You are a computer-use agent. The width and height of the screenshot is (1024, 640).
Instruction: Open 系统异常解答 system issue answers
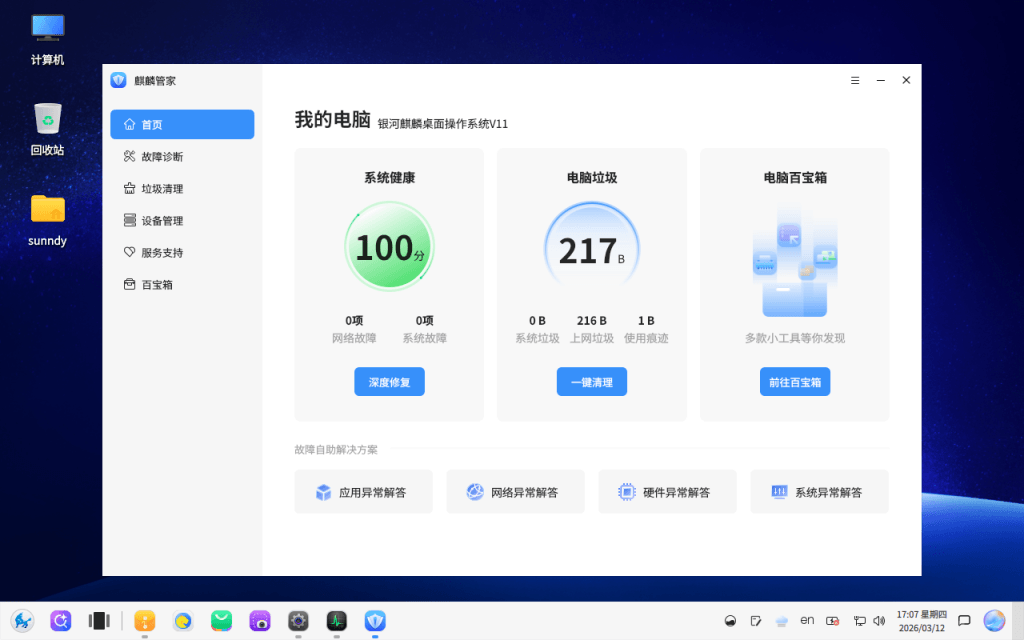point(820,492)
